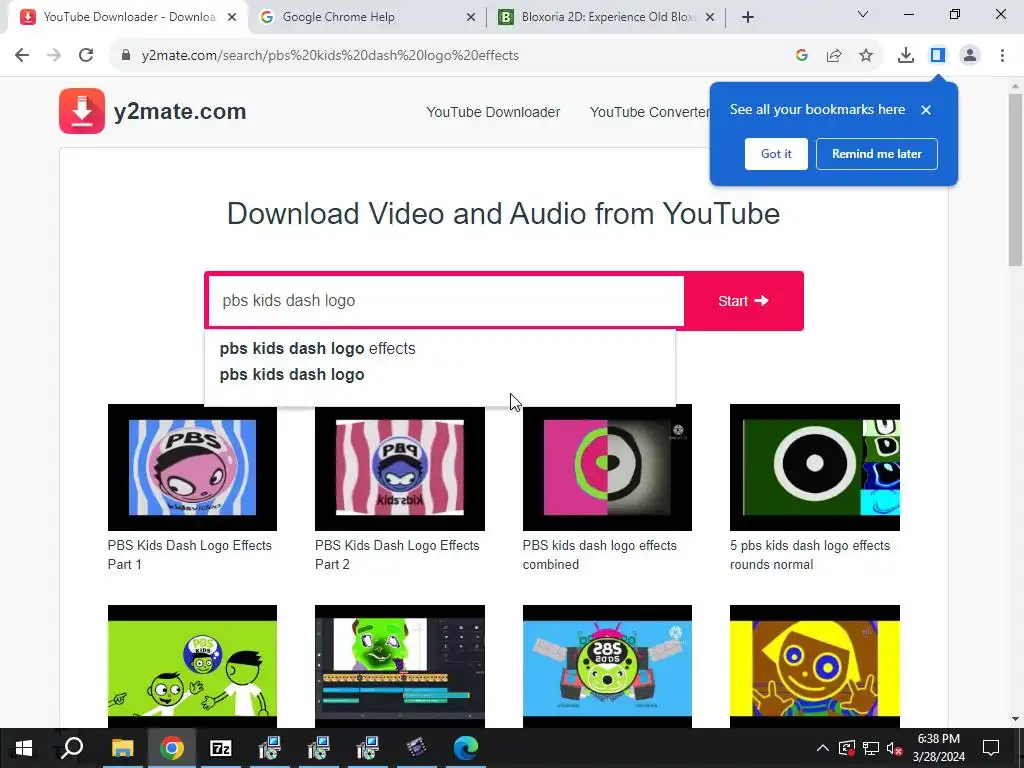The height and width of the screenshot is (768, 1024).
Task: Open the tab search chevron
Action: click(863, 14)
